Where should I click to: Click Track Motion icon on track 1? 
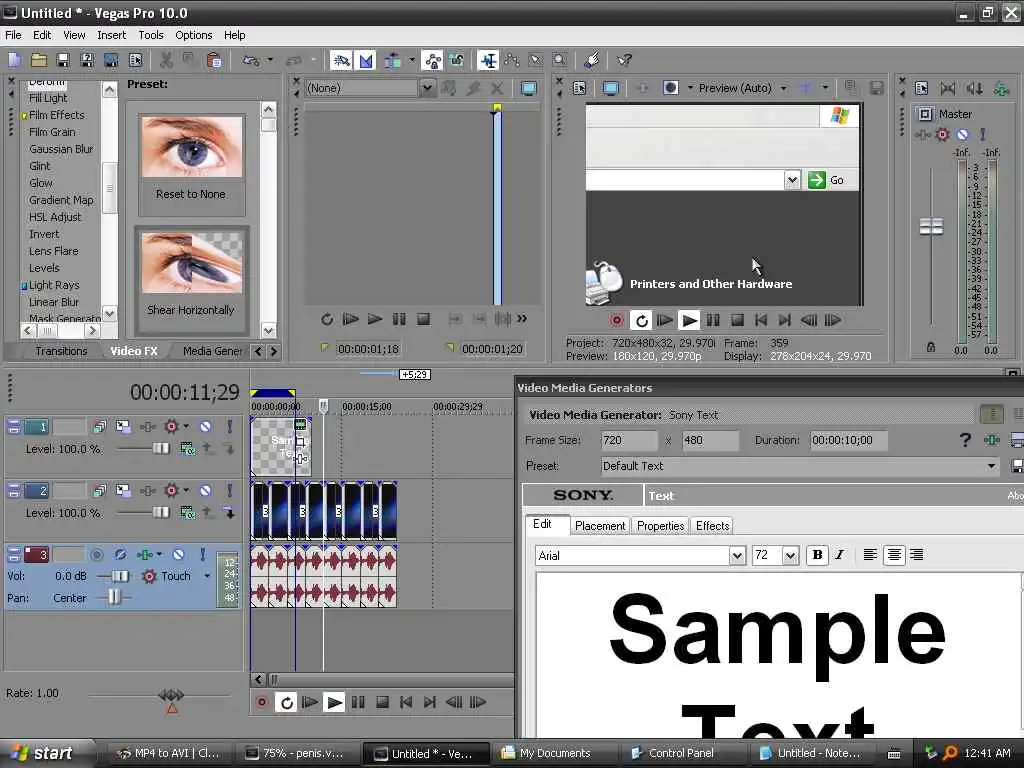(123, 426)
